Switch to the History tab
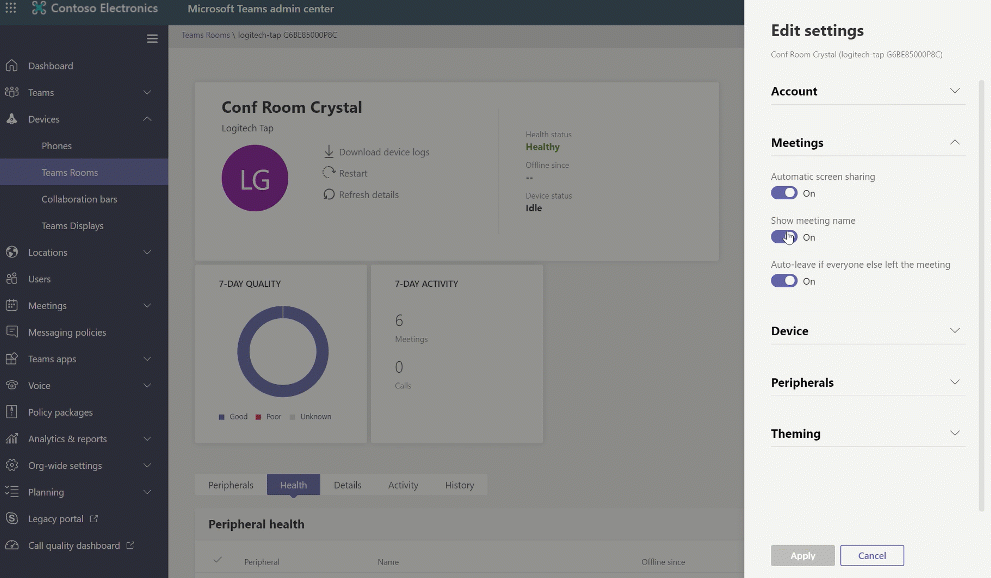This screenshot has width=991, height=578. (459, 485)
